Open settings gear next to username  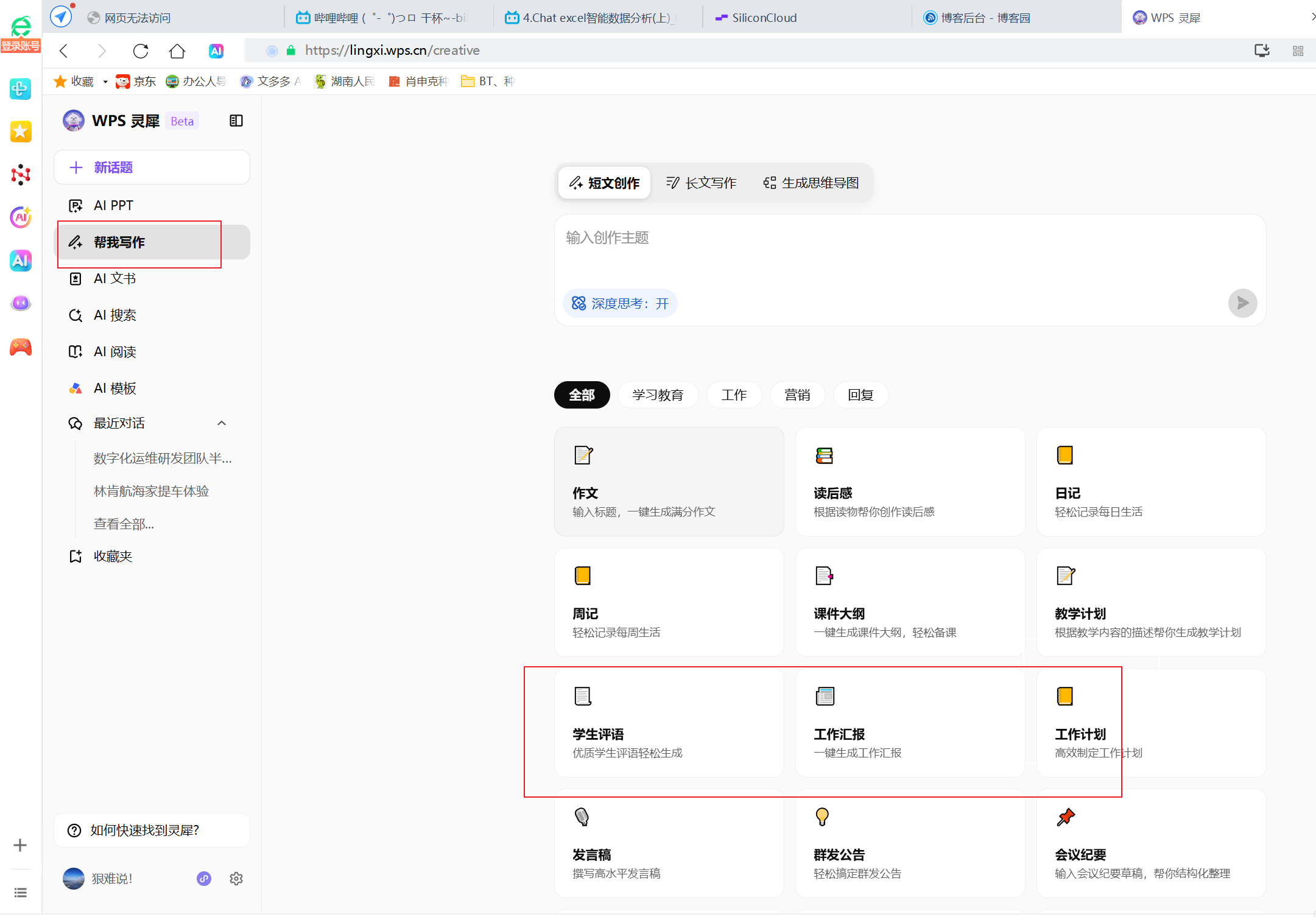[236, 879]
